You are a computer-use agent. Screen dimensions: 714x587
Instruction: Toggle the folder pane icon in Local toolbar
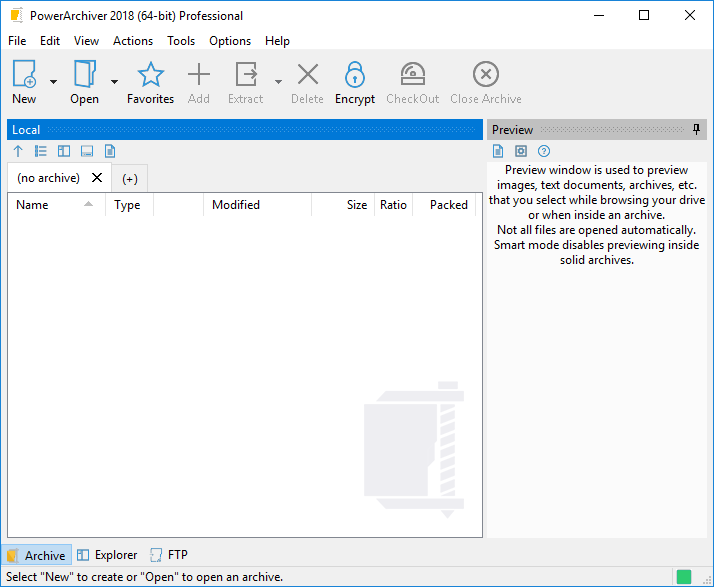(64, 151)
